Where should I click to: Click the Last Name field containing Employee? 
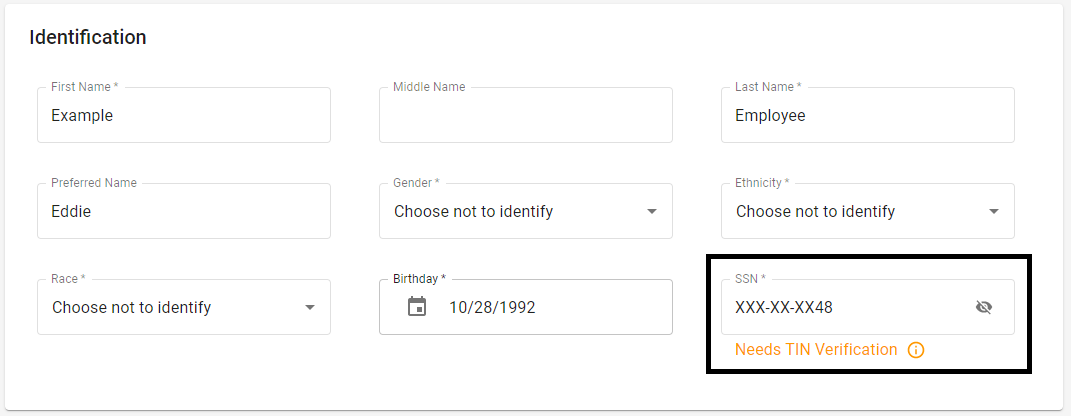(867, 115)
